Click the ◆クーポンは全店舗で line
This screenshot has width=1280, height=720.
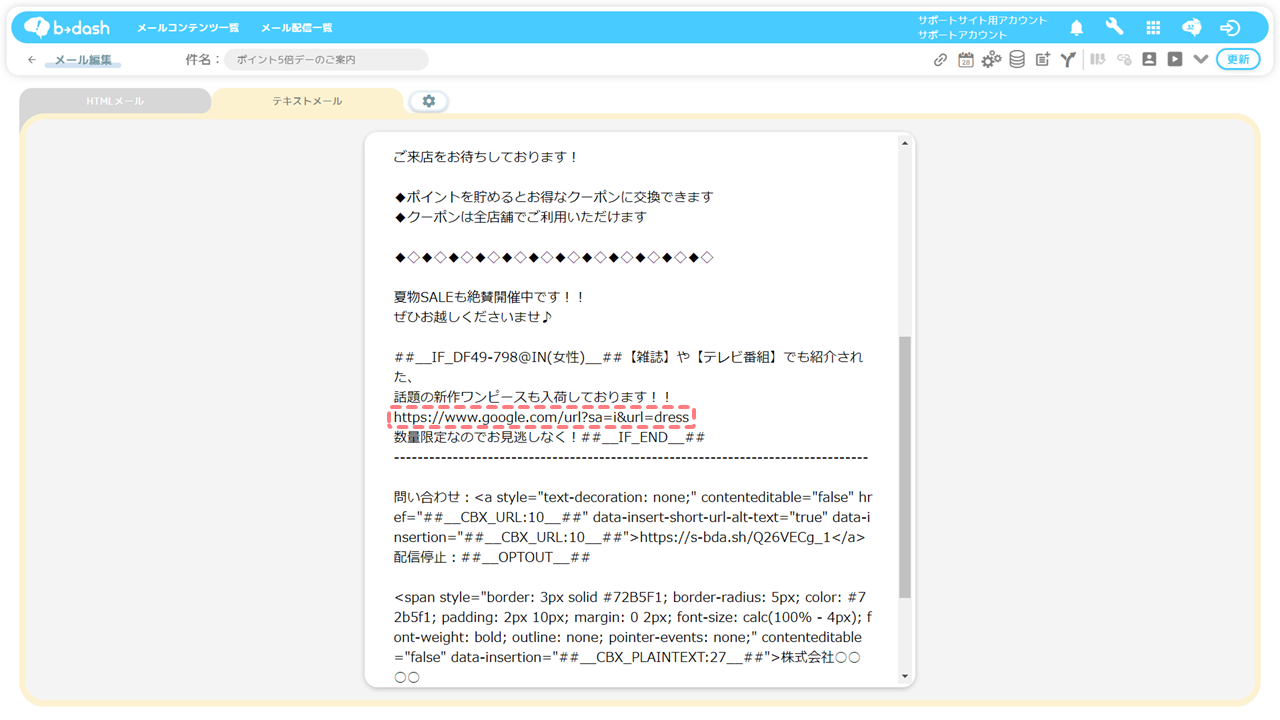[520, 217]
